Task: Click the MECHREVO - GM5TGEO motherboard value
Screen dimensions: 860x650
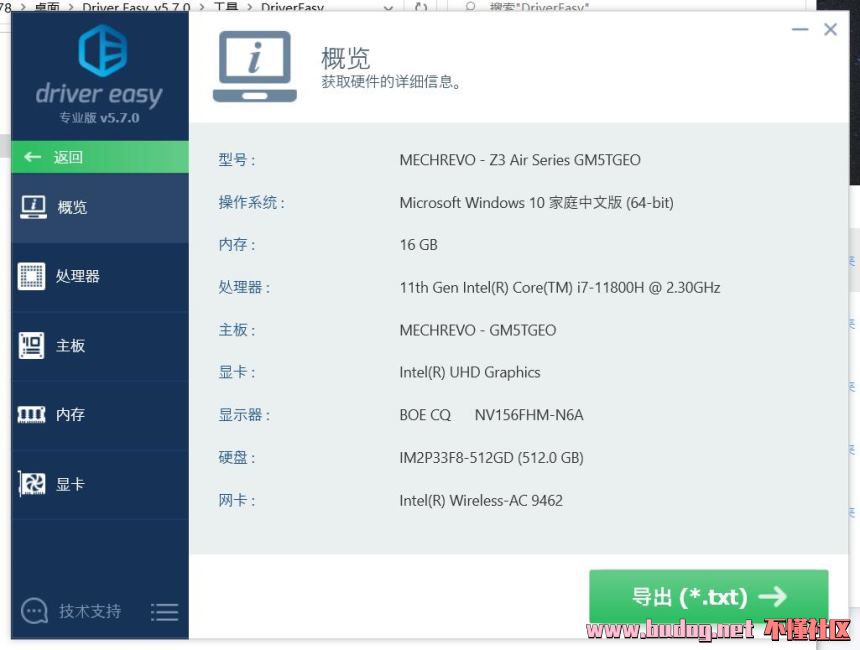Action: tap(478, 330)
